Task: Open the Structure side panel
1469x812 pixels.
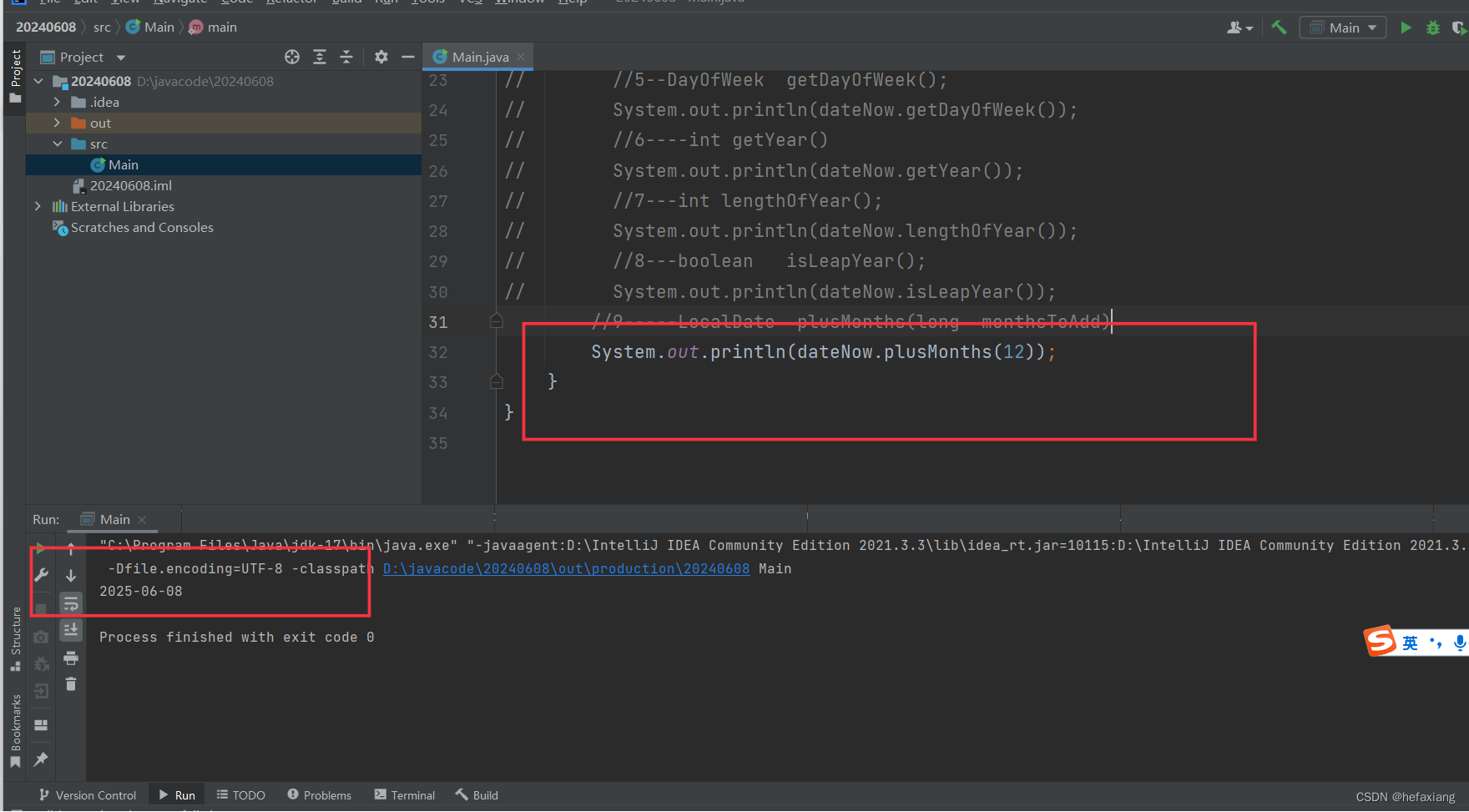Action: [15, 639]
